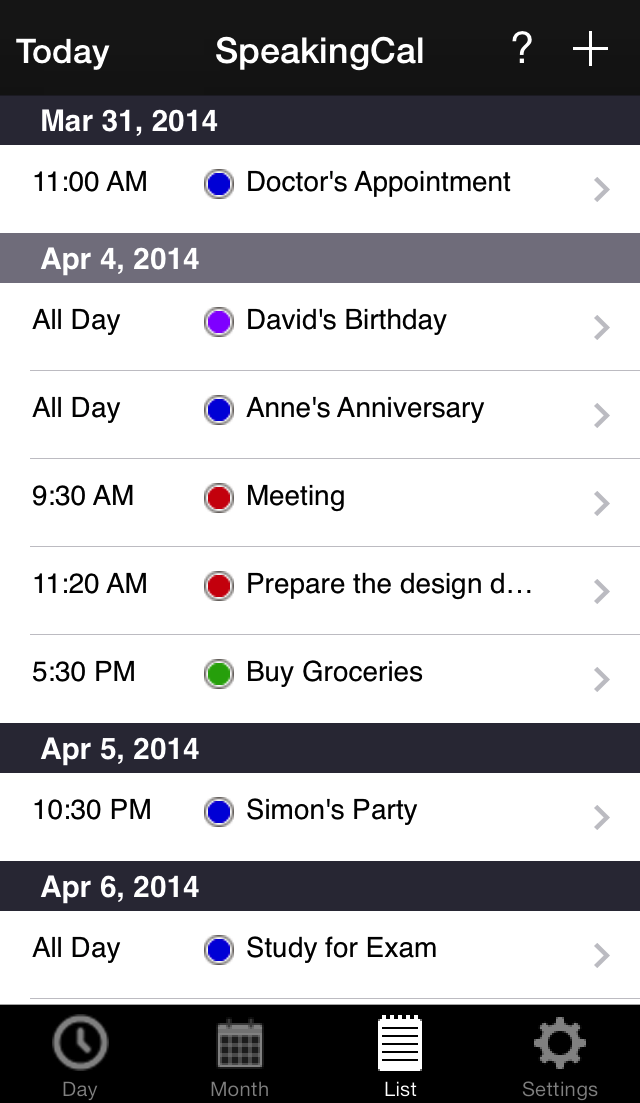The width and height of the screenshot is (640, 1103).
Task: Click blue dot beside Simon's Party
Action: tap(219, 812)
